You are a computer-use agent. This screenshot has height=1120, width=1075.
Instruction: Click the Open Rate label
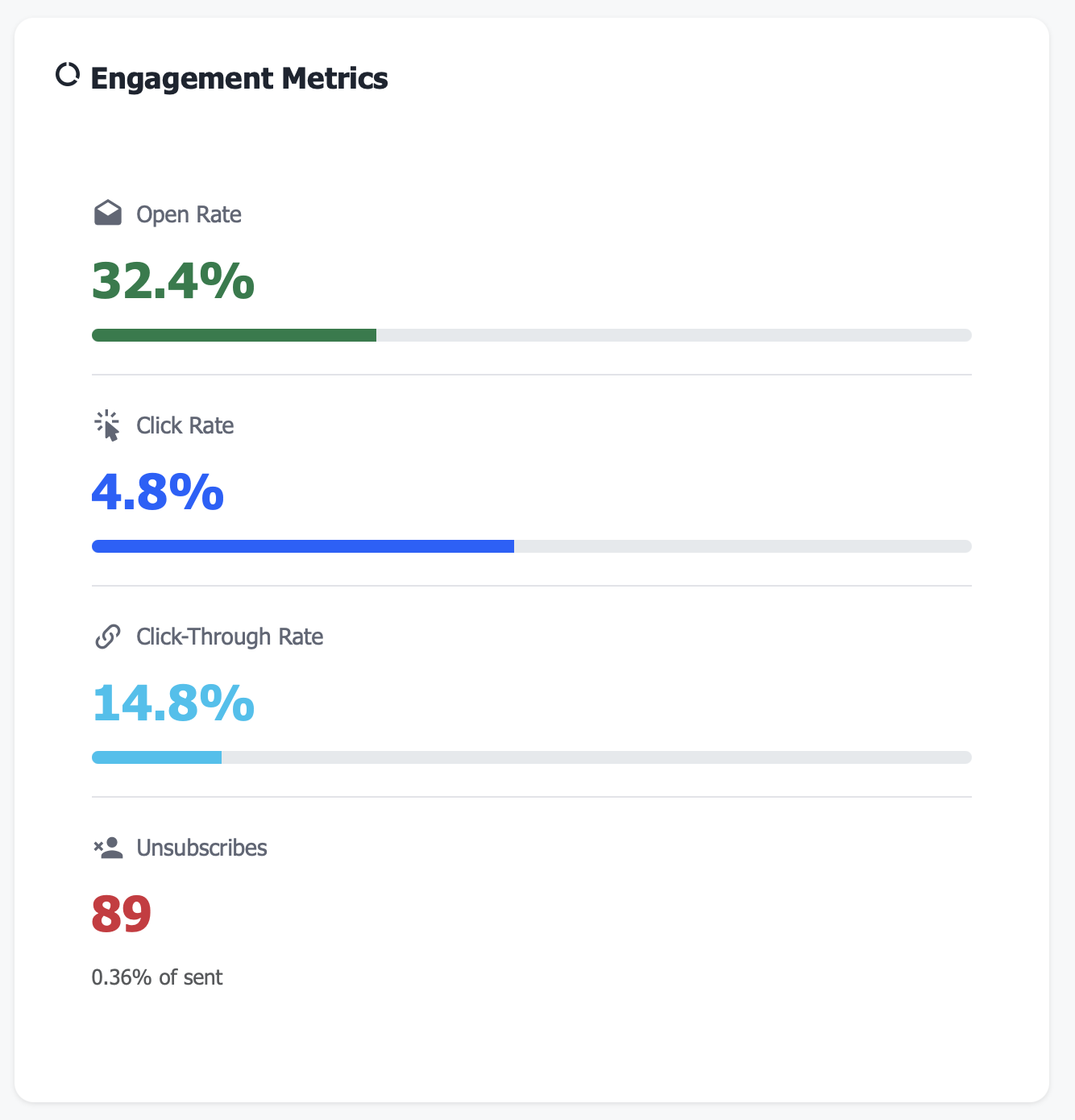[x=189, y=214]
